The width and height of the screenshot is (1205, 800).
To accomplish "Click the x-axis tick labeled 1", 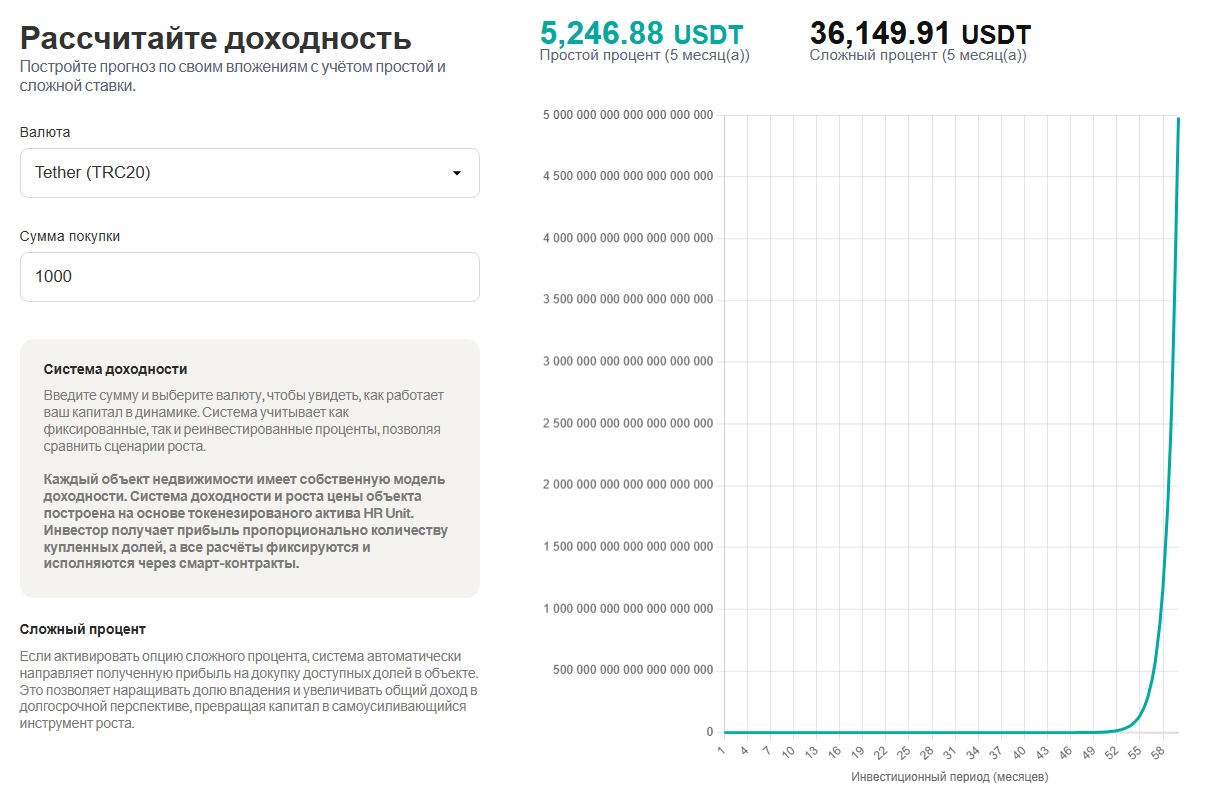I will (723, 751).
